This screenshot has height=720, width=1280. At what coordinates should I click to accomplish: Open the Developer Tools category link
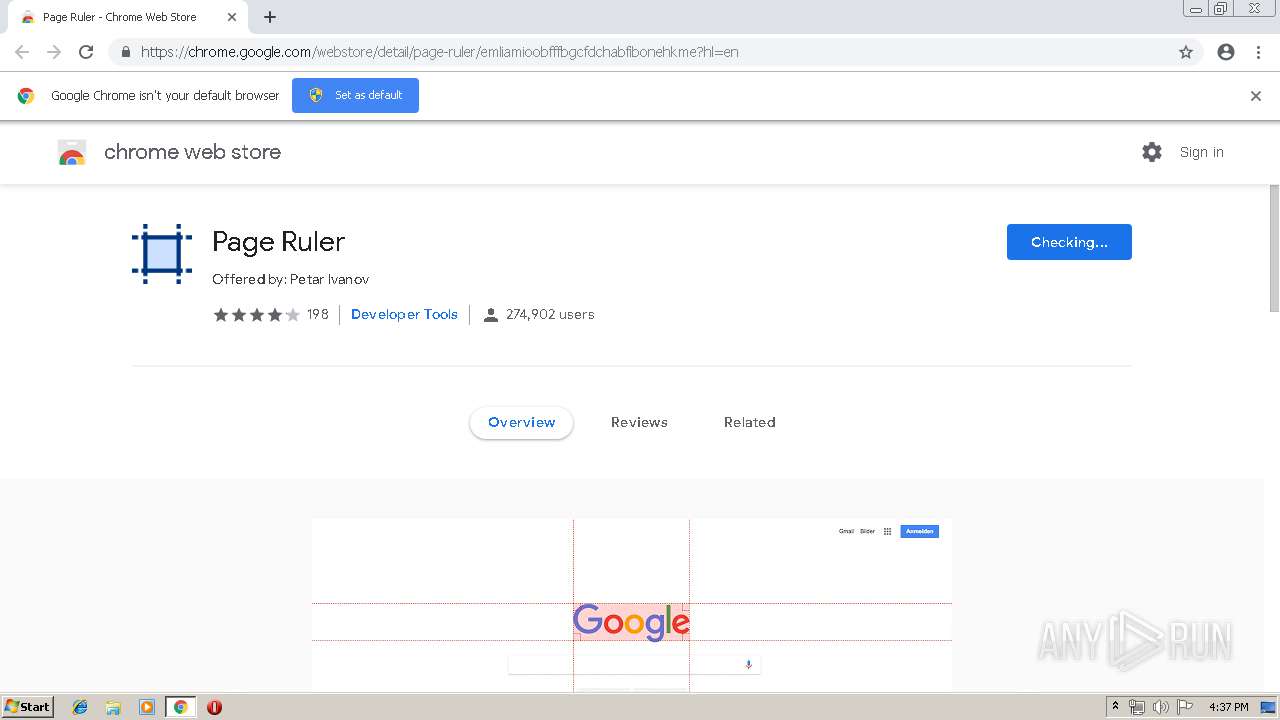pos(404,314)
